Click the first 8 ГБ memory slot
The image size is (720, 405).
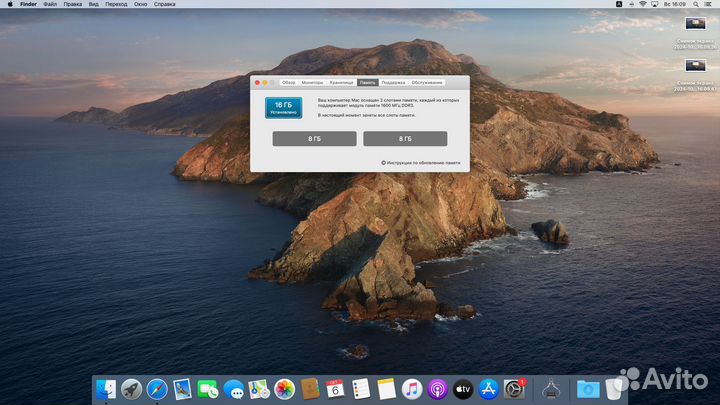(315, 139)
